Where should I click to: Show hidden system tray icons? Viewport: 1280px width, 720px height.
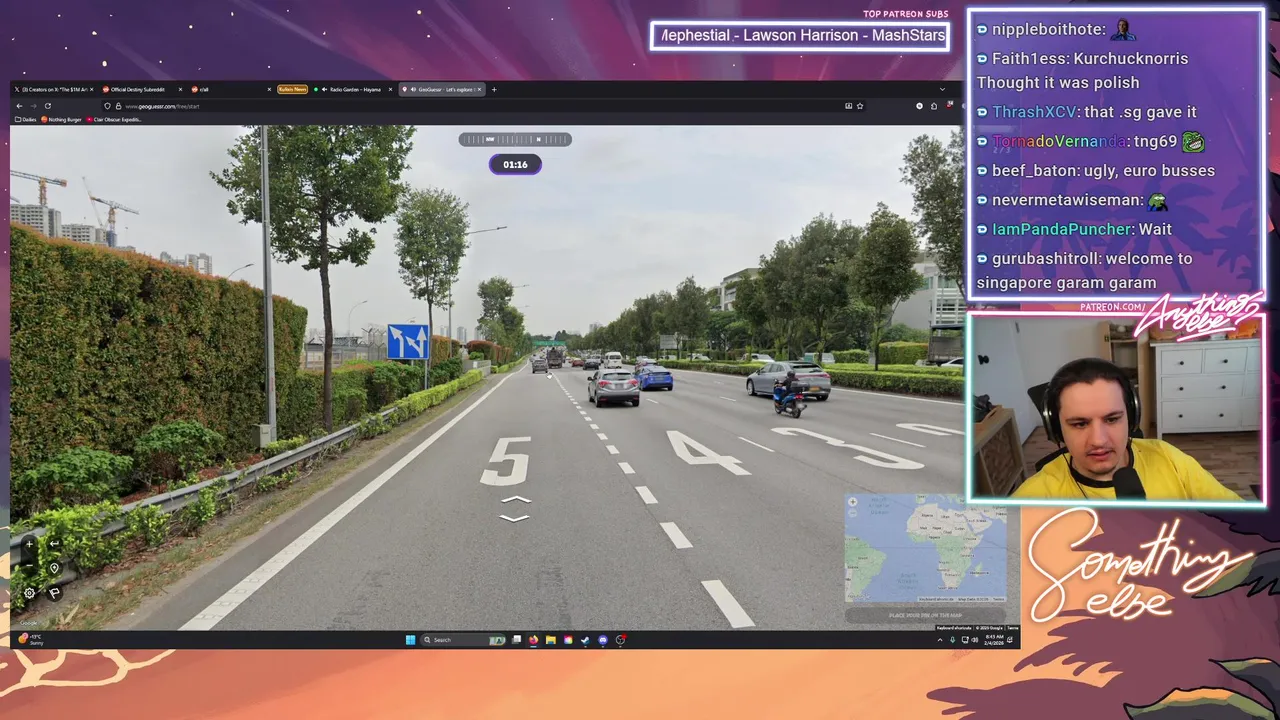[x=939, y=640]
